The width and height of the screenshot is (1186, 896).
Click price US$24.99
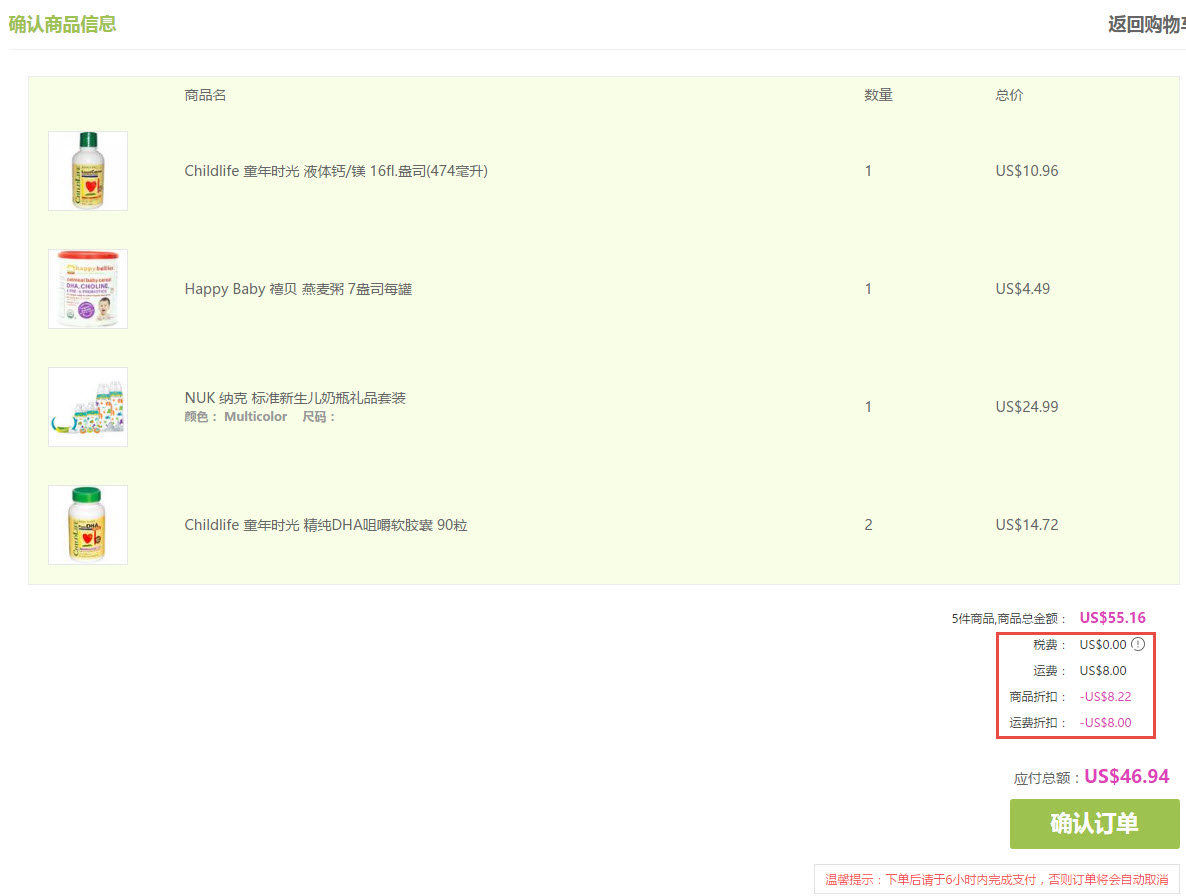(1026, 407)
